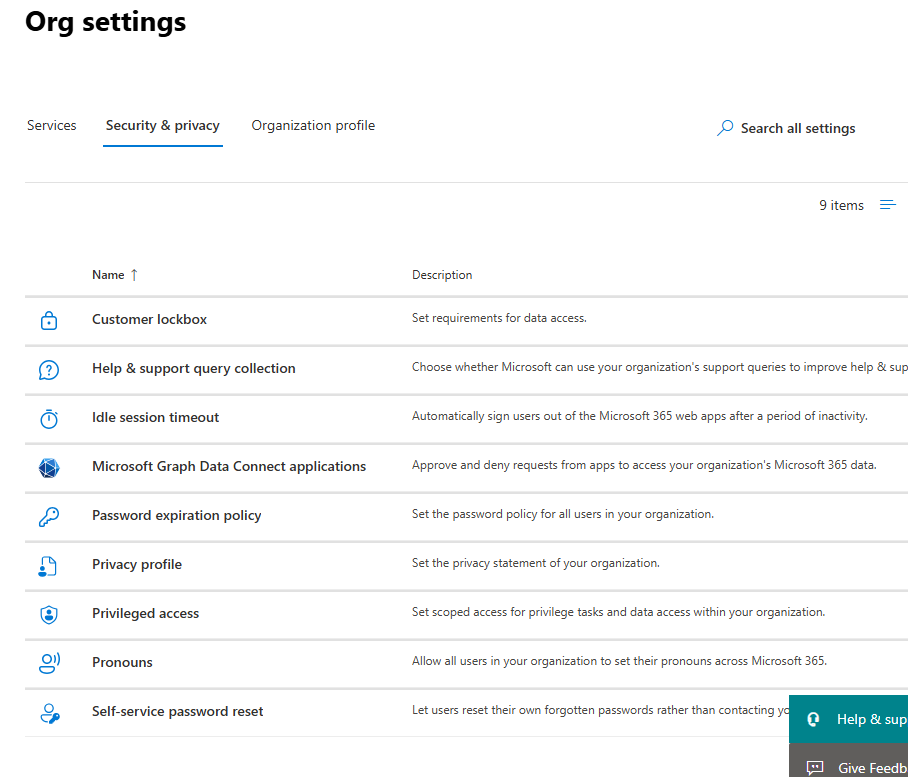Click the Search all settings field
The width and height of the screenshot is (908, 777).
[798, 128]
